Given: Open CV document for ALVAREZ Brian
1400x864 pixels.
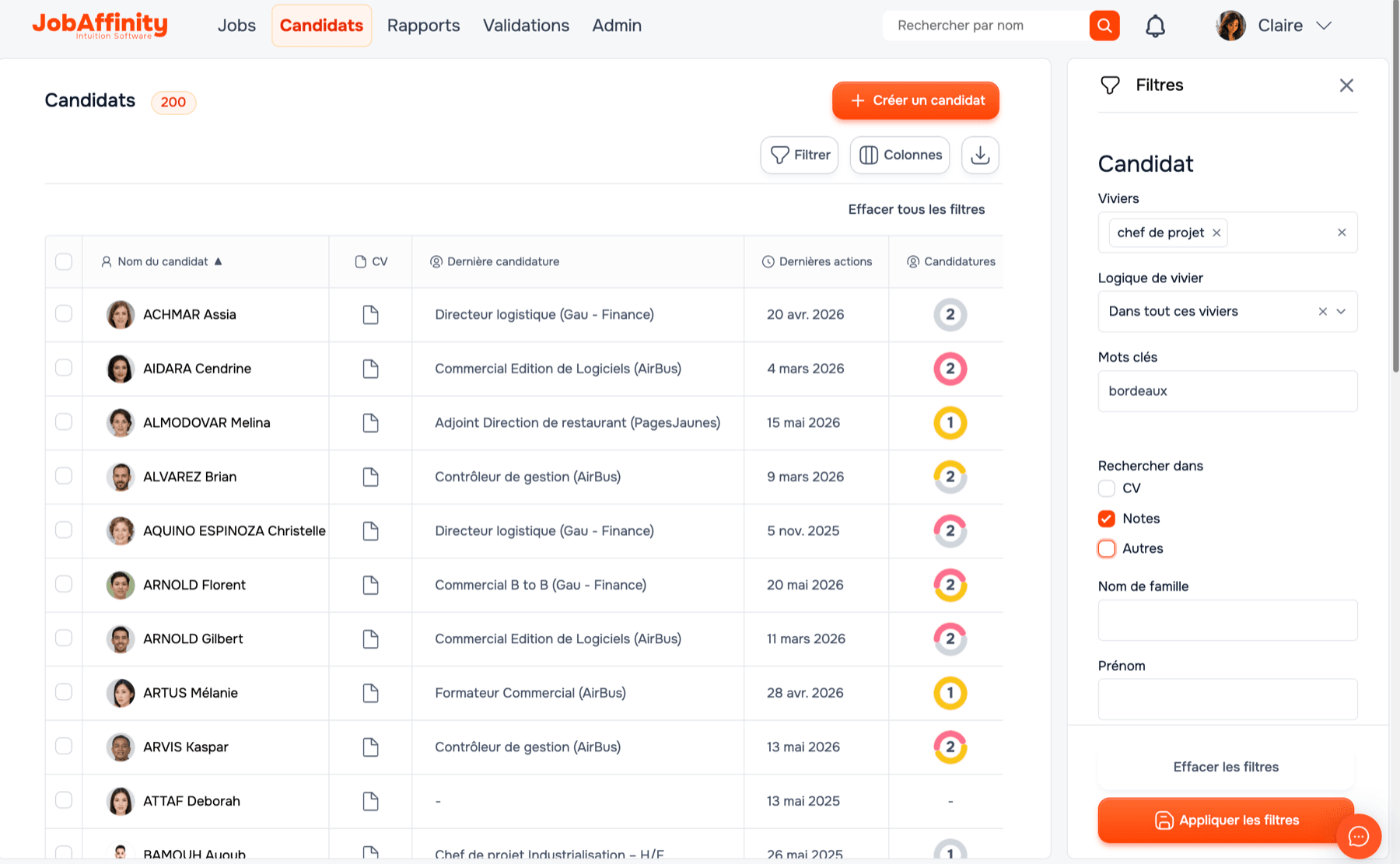Looking at the screenshot, I should [370, 477].
